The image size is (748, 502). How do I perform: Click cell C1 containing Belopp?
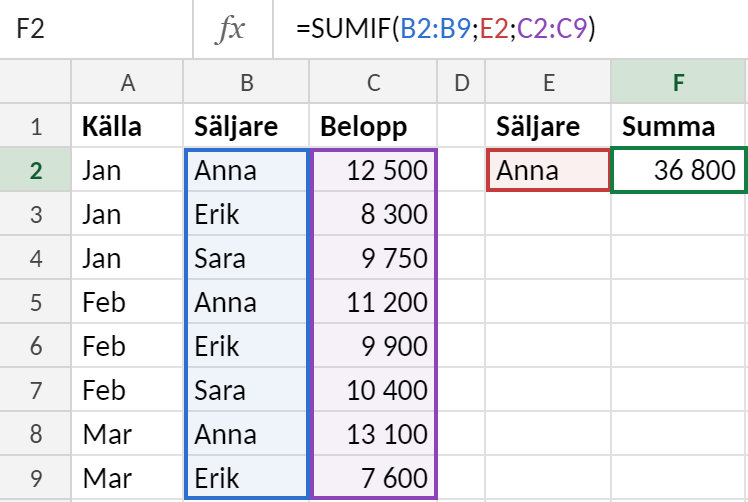click(373, 126)
